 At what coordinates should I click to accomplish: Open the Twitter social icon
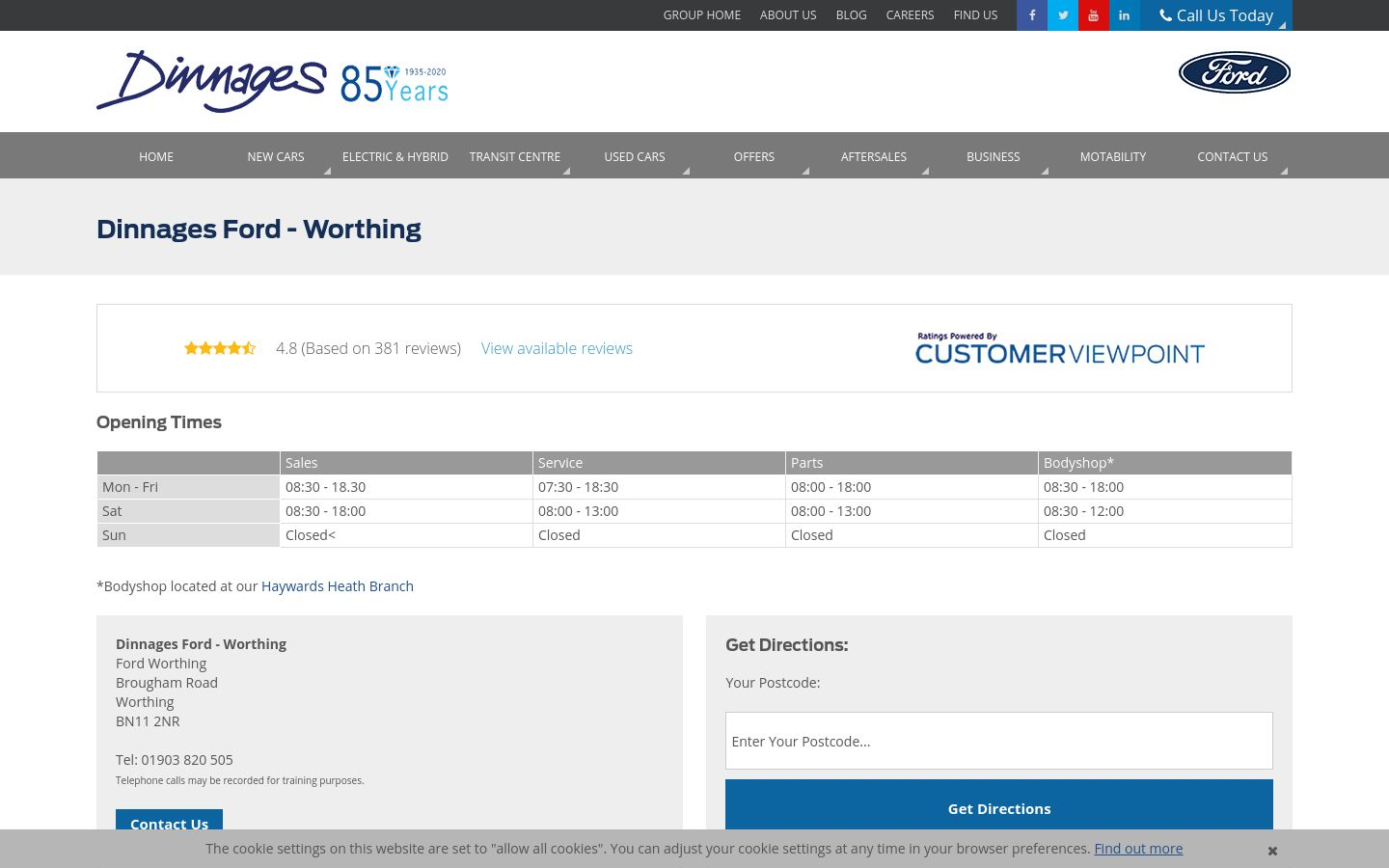1063,15
